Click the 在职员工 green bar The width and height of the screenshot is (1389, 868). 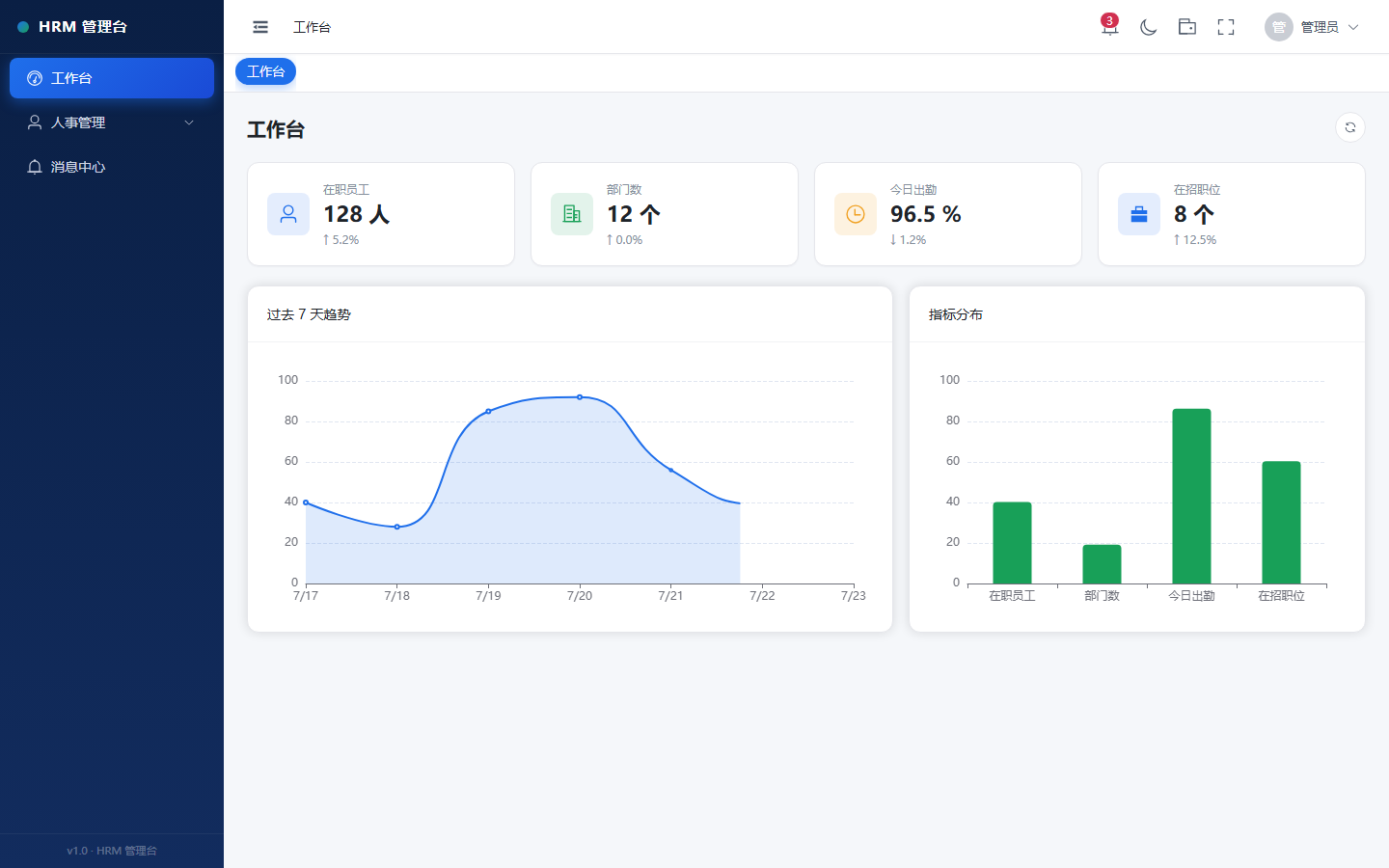click(1012, 543)
